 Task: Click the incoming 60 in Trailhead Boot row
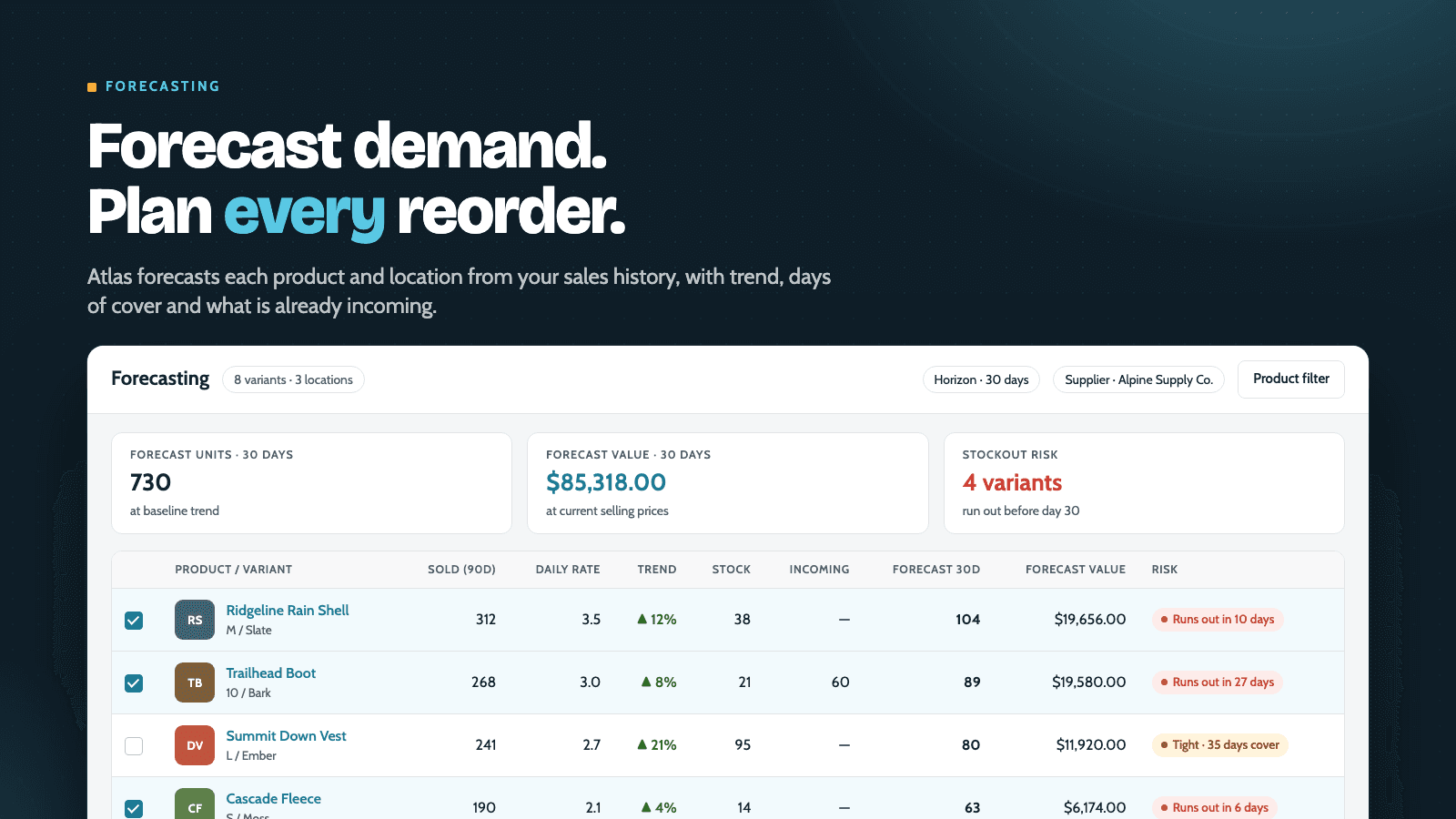pyautogui.click(x=840, y=682)
